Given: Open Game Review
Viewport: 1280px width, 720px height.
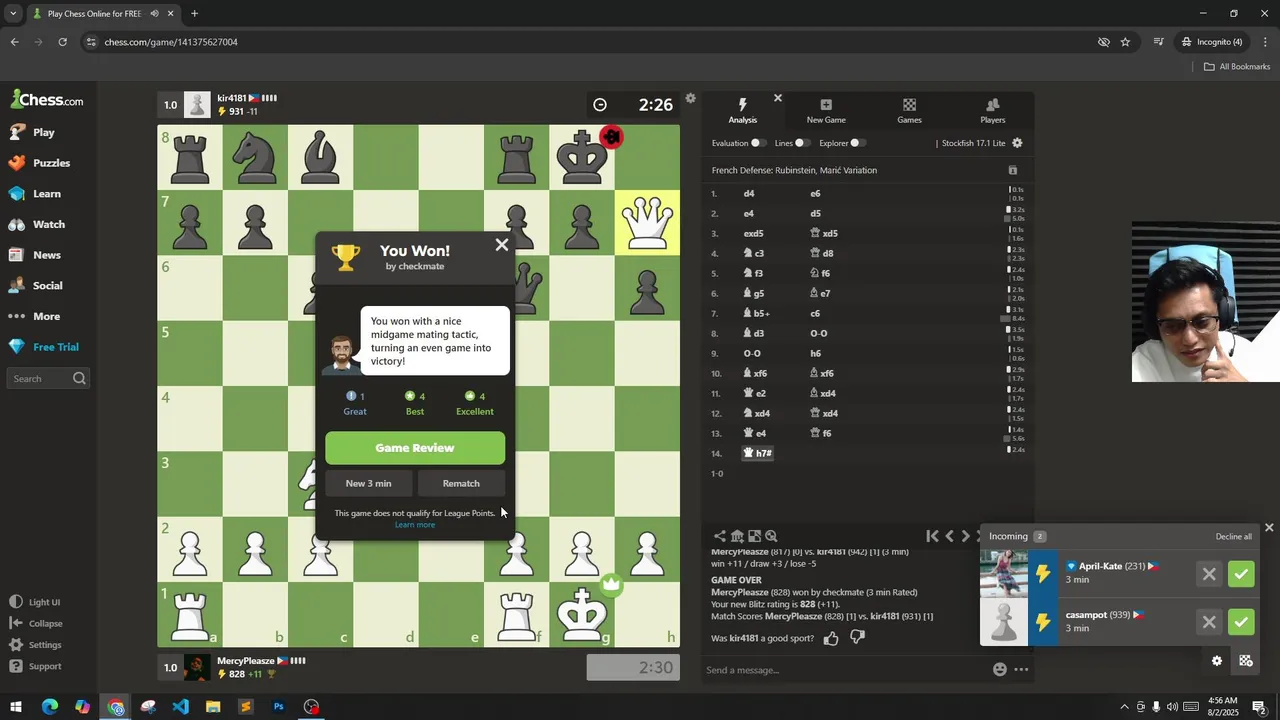Looking at the screenshot, I should [415, 448].
